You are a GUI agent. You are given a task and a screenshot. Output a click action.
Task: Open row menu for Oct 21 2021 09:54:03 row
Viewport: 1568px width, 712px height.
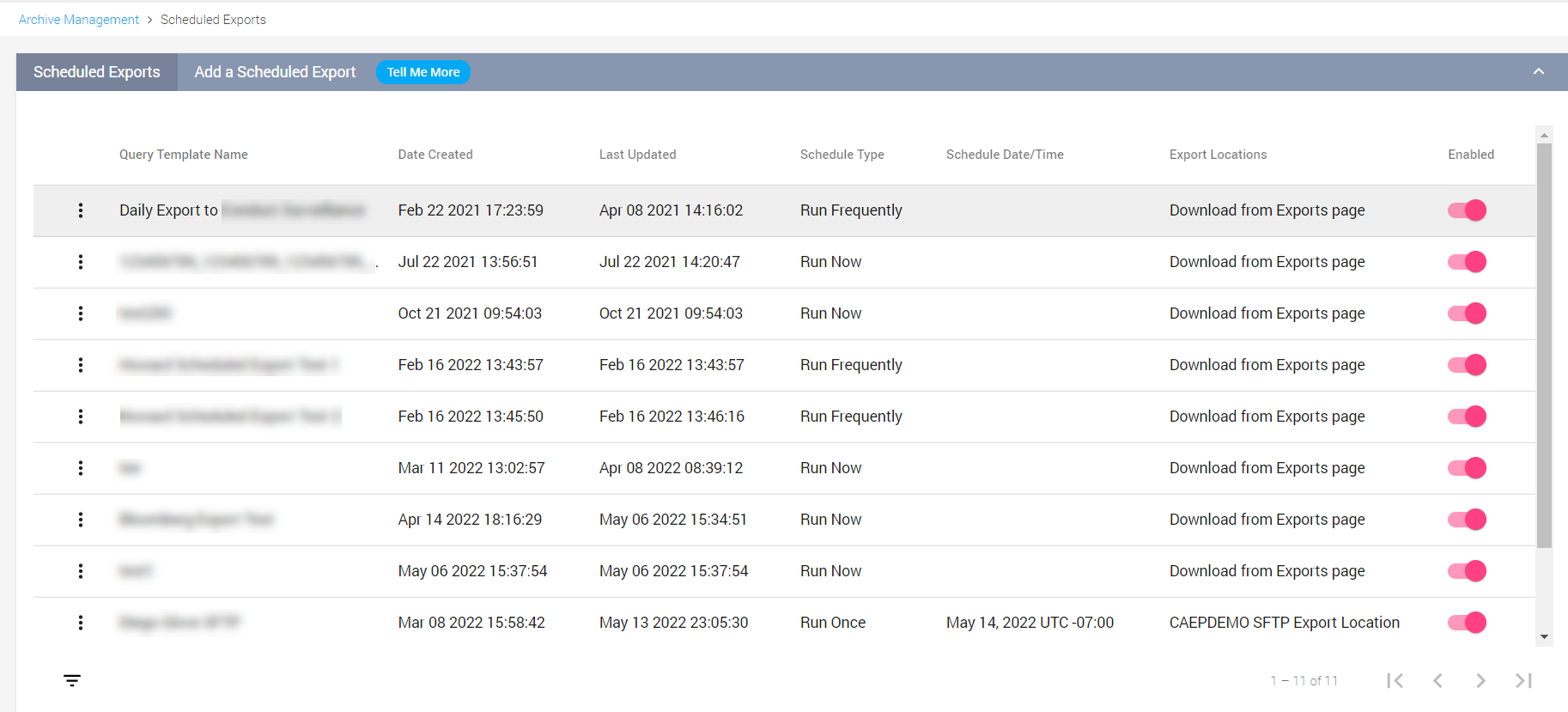point(81,313)
